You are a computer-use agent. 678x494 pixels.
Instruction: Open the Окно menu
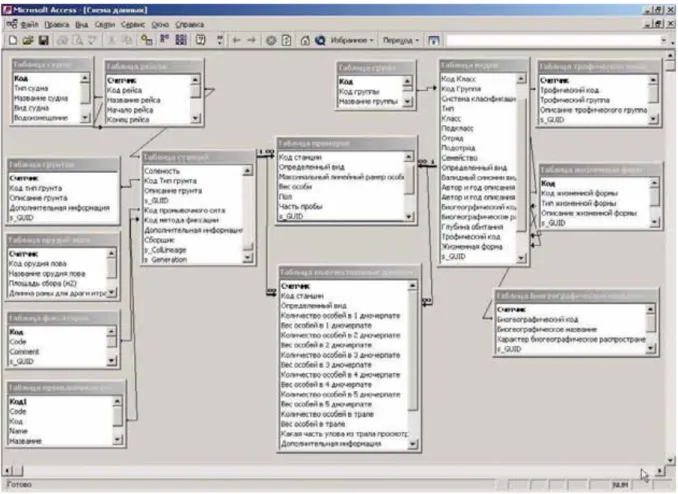(160, 24)
